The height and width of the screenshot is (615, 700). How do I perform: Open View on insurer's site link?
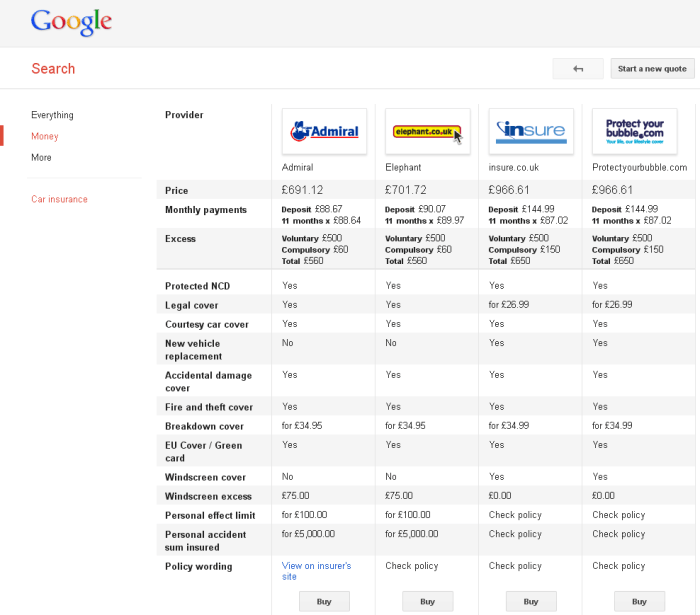coord(316,571)
